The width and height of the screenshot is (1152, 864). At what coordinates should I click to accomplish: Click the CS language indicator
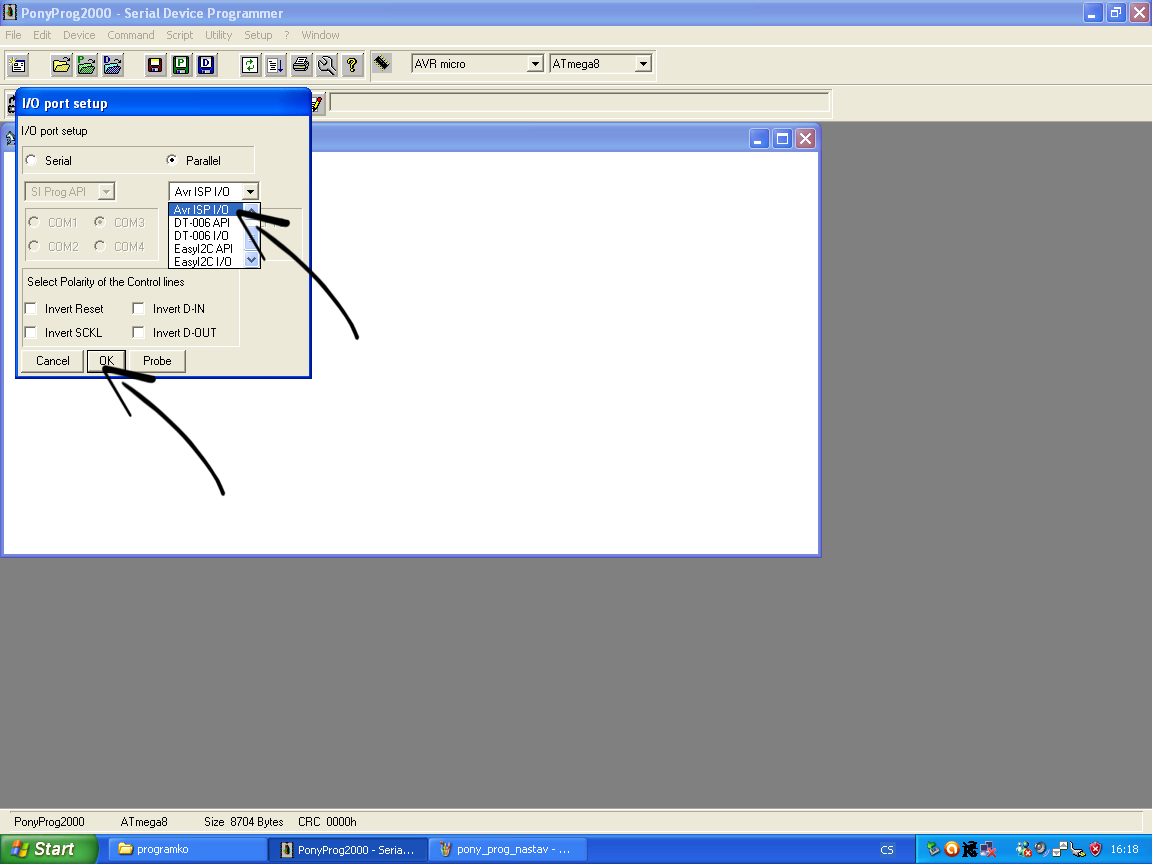887,849
